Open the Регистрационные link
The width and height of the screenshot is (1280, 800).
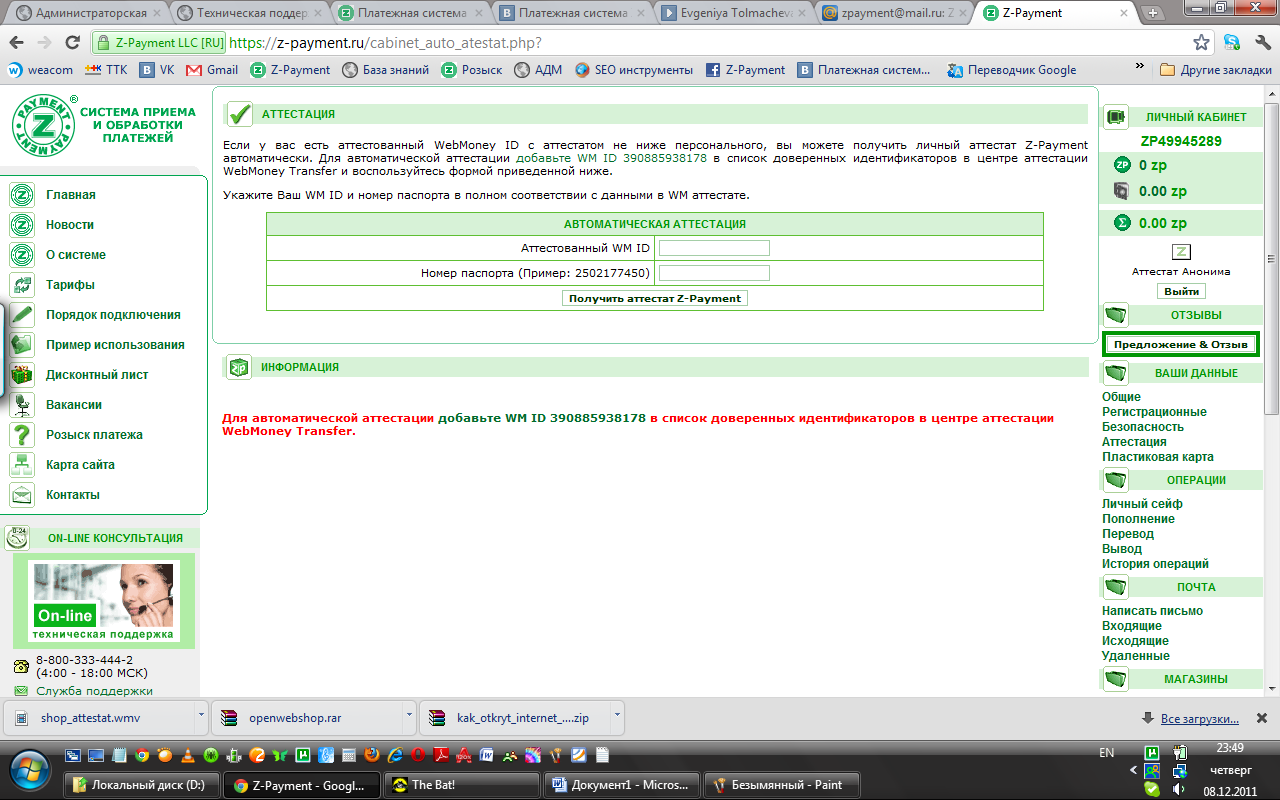pyautogui.click(x=1154, y=412)
